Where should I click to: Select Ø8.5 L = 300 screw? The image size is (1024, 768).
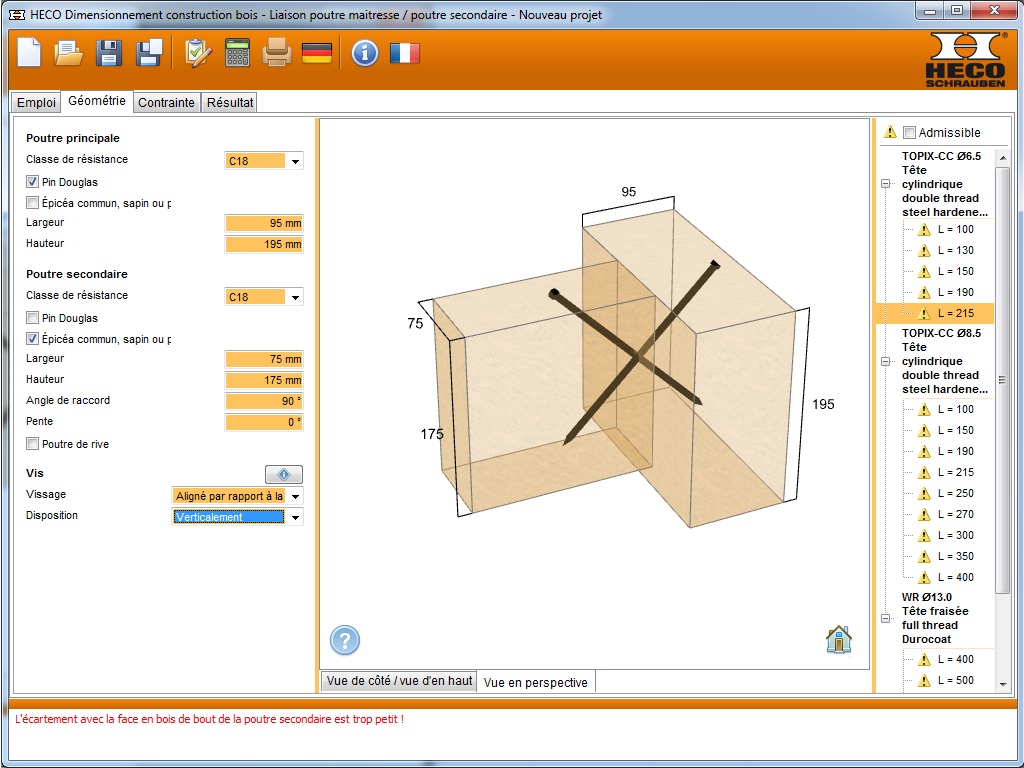point(955,535)
